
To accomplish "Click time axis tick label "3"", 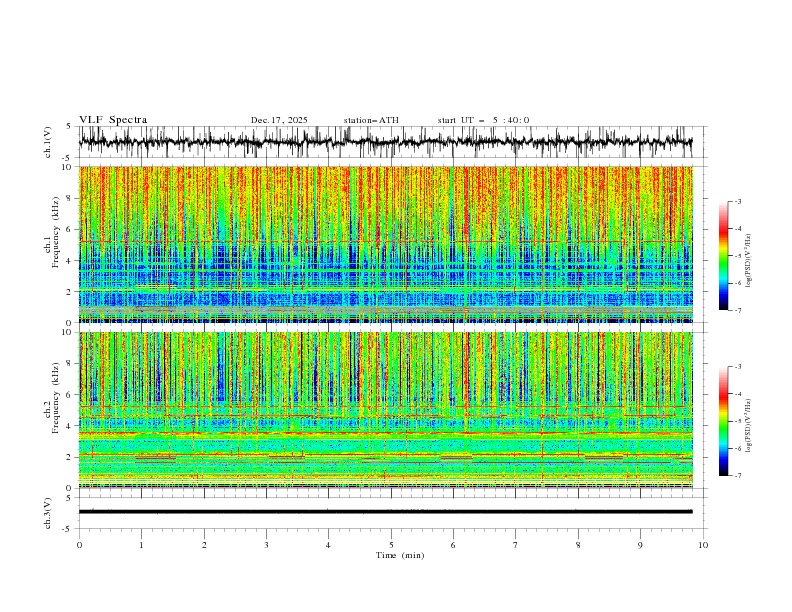I will [x=266, y=545].
